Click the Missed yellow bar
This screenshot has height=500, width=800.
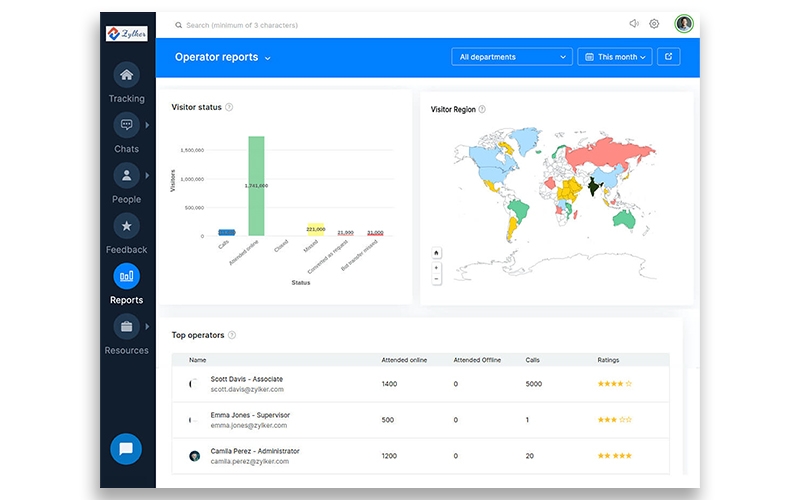coord(315,230)
